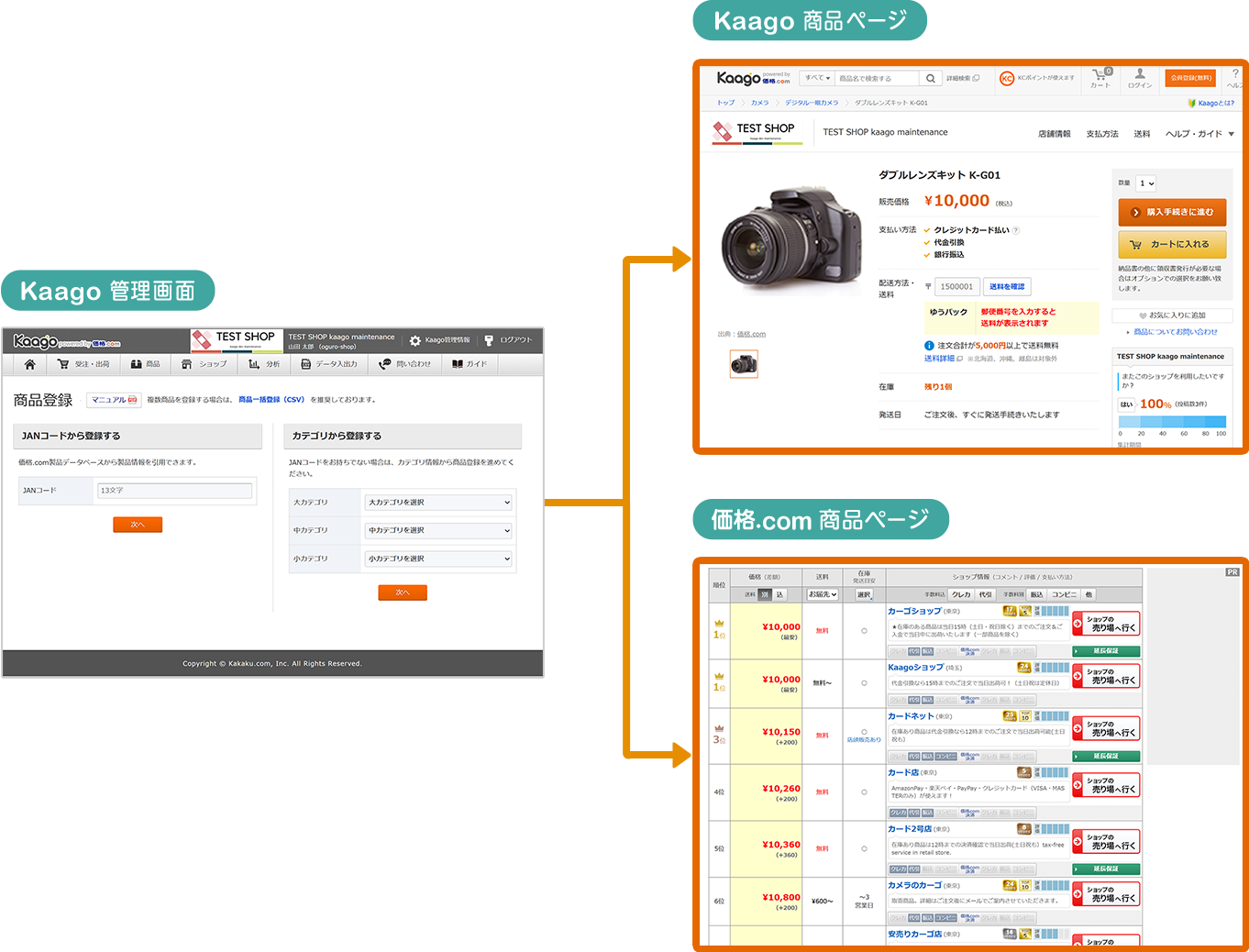Toggle the コンビニ payment filter
The image size is (1249, 952).
pos(1065,595)
